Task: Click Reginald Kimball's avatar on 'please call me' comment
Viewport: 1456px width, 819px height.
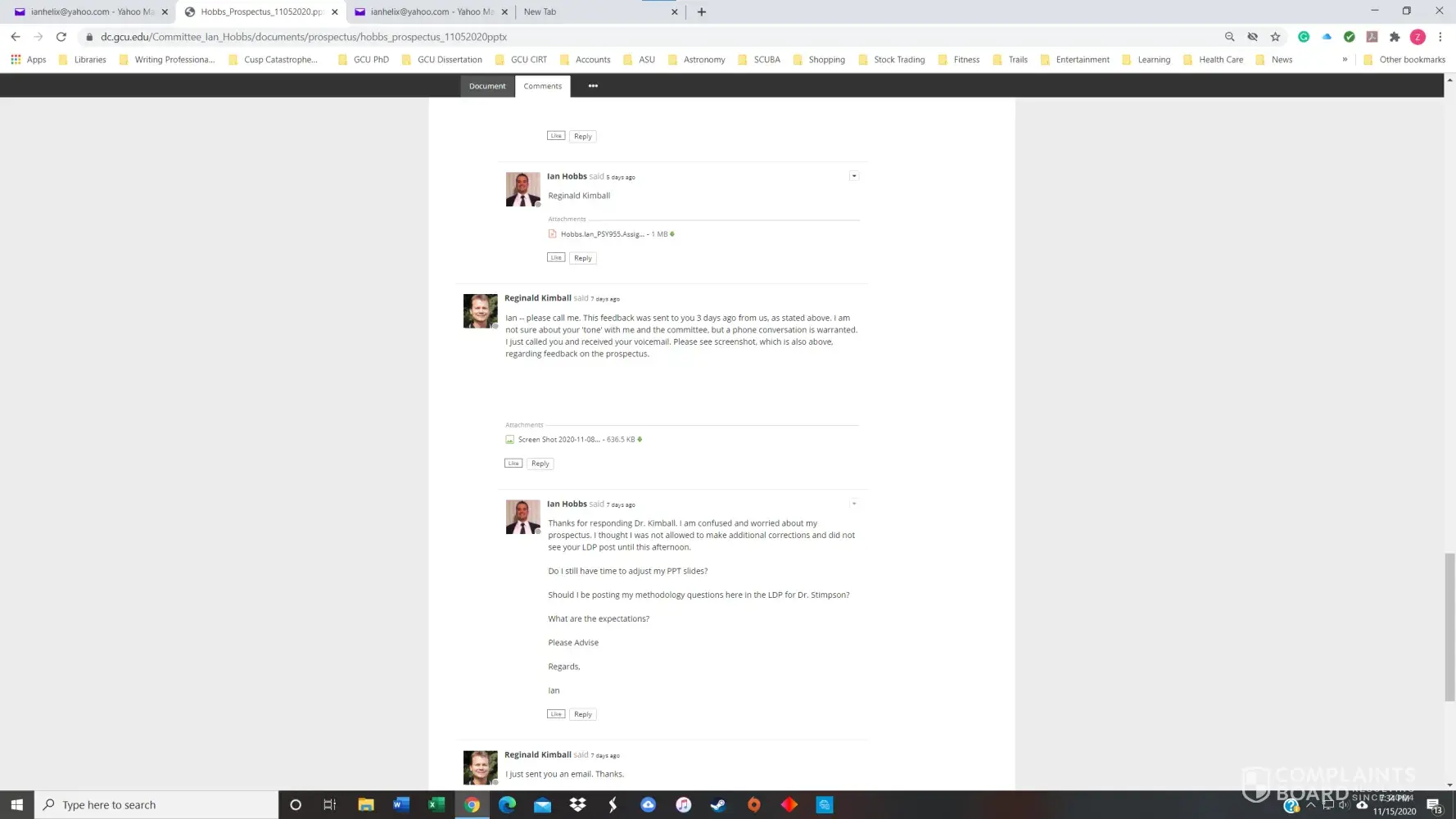Action: click(480, 311)
